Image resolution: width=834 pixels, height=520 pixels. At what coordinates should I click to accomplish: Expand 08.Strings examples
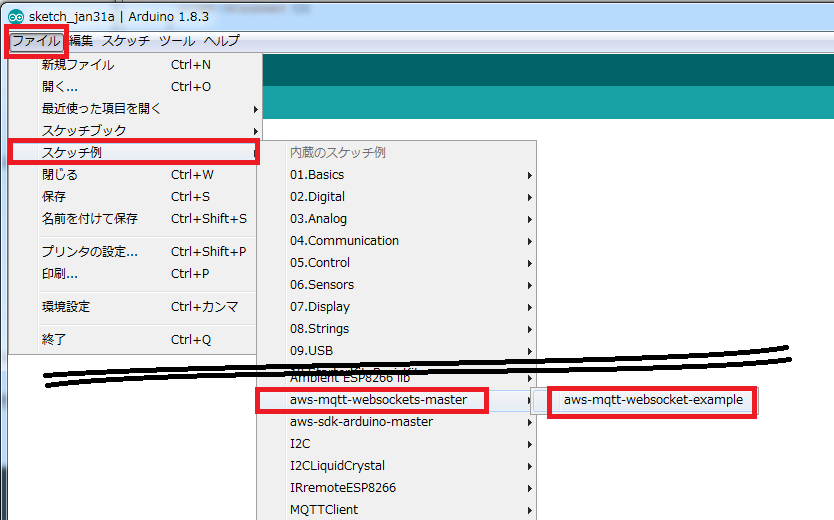click(x=396, y=329)
